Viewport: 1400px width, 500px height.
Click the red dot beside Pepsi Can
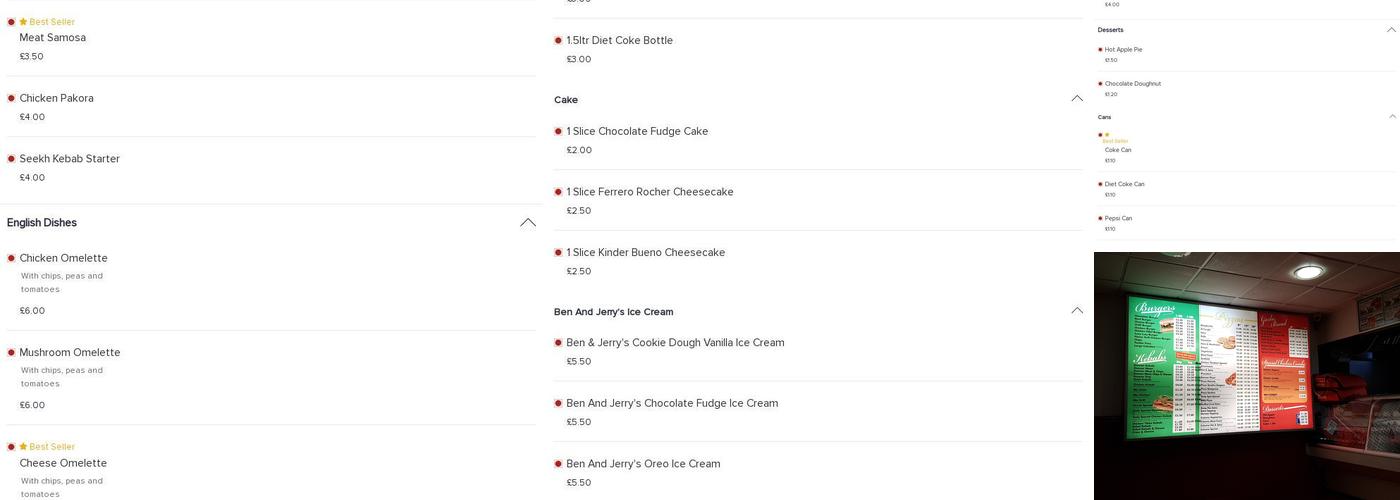pyautogui.click(x=1100, y=219)
